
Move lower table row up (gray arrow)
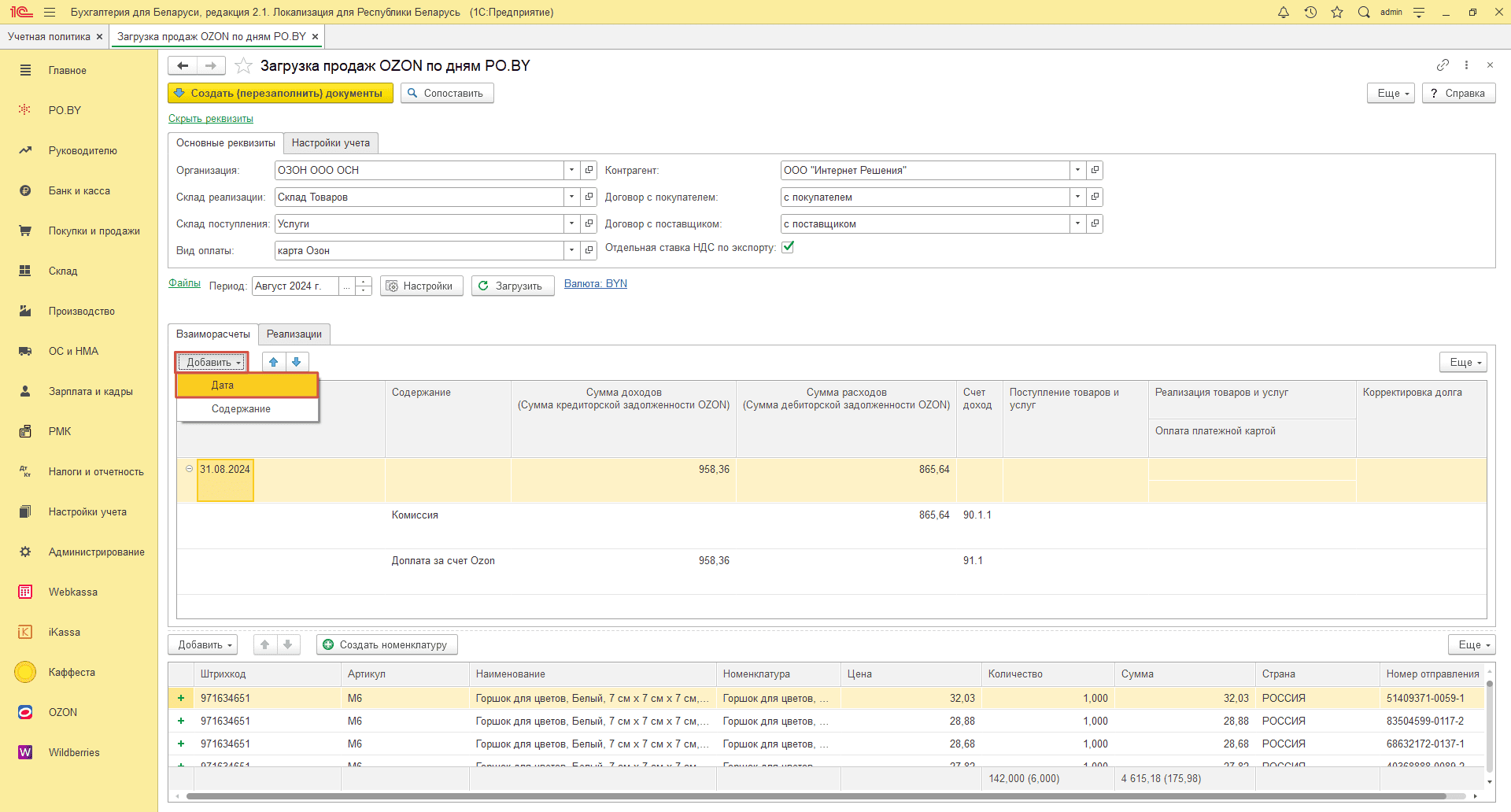tap(265, 644)
